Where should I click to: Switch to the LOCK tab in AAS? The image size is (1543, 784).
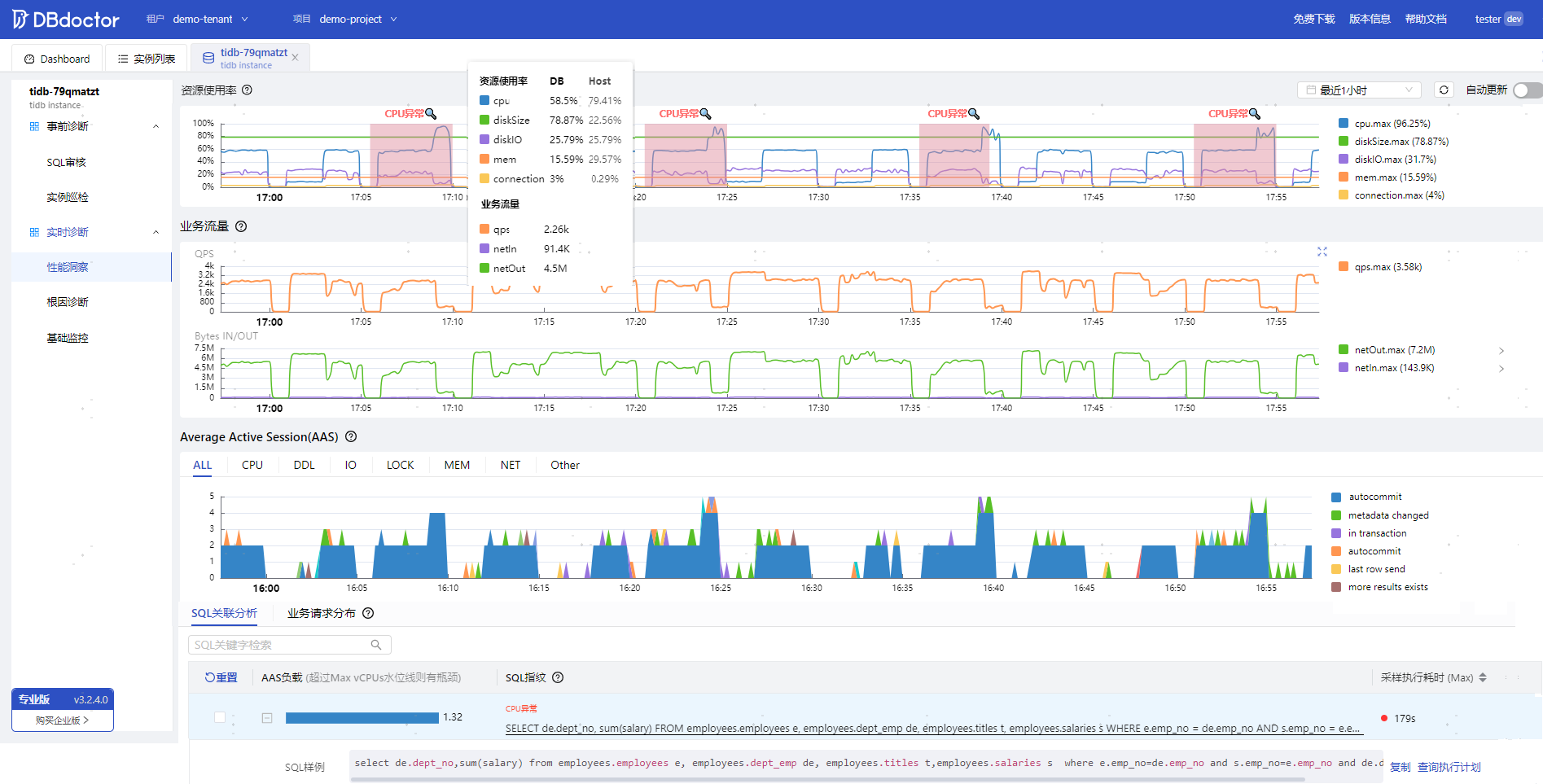tap(400, 465)
